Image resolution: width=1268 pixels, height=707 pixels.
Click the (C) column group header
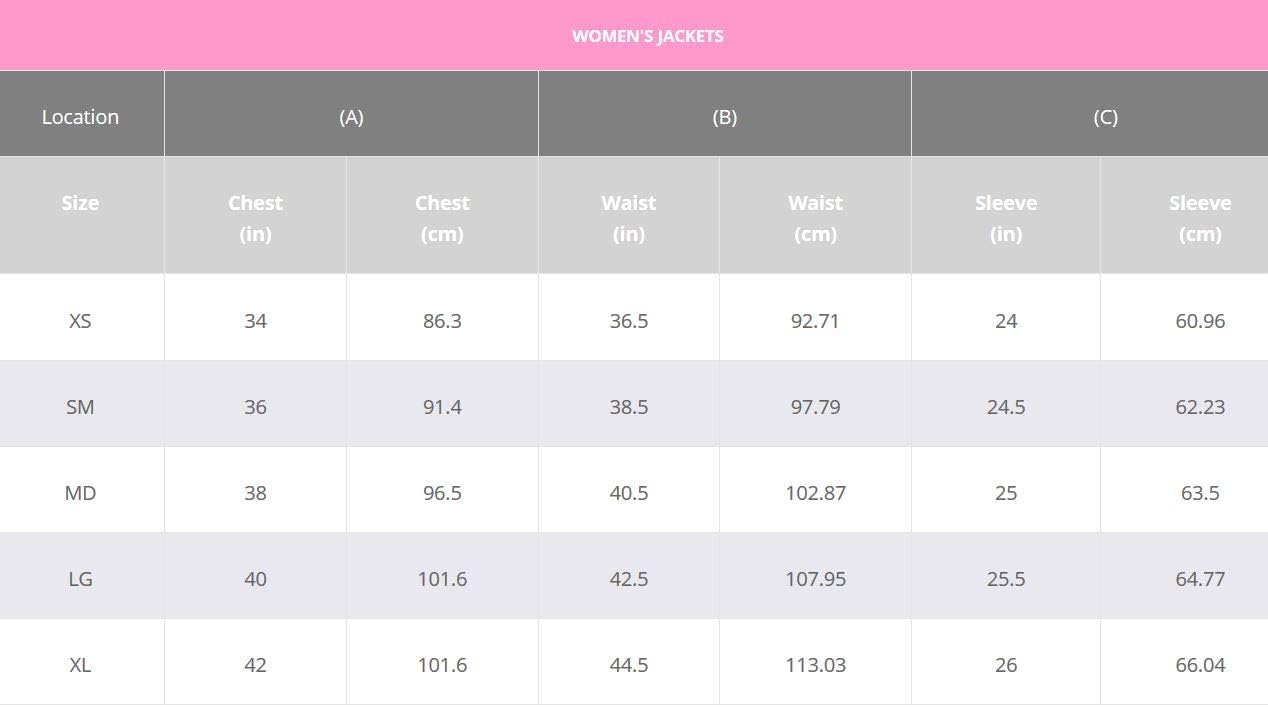[1105, 117]
